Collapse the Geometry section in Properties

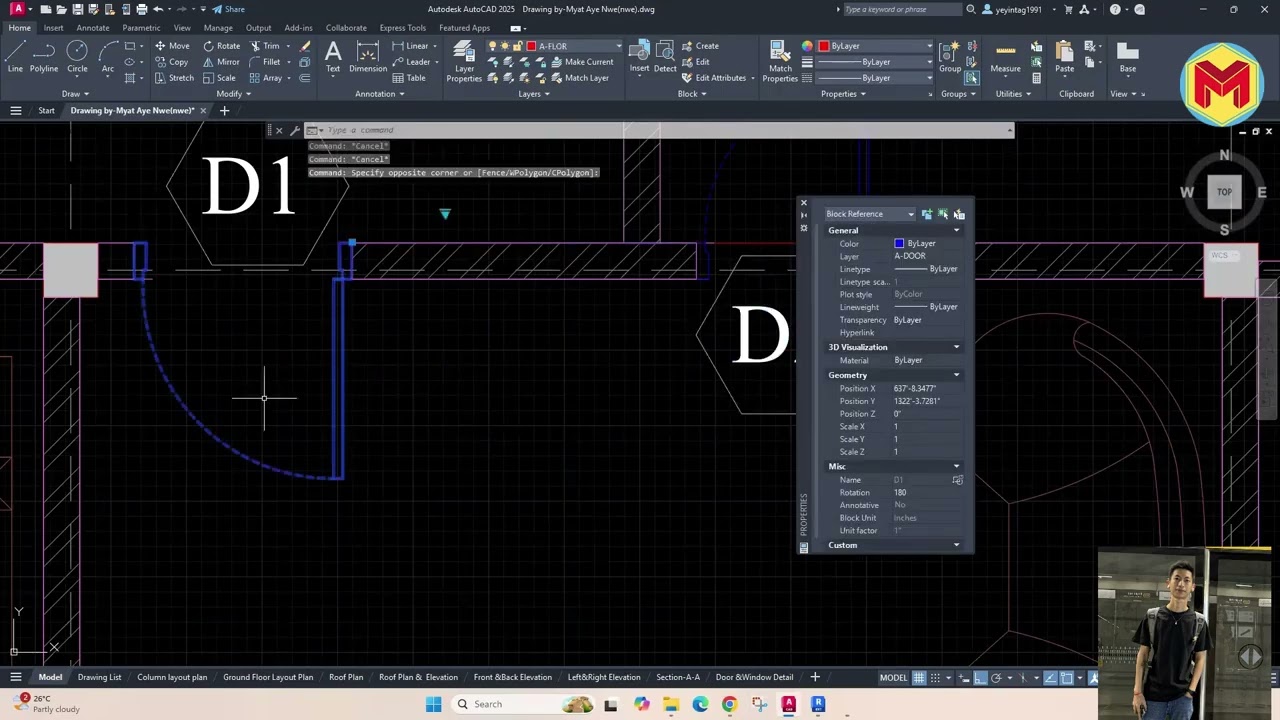point(956,375)
